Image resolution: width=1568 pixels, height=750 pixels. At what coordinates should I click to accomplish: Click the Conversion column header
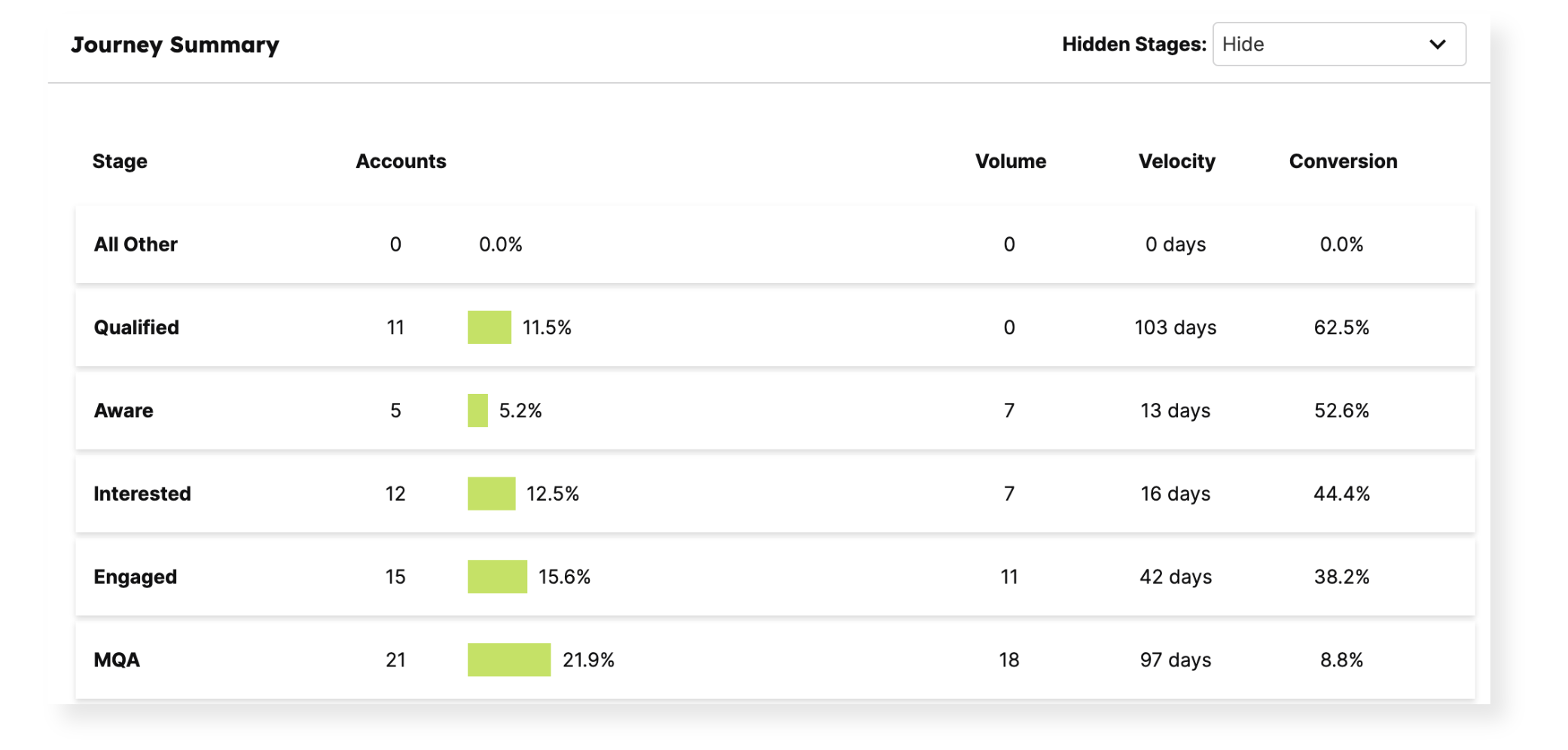tap(1343, 161)
